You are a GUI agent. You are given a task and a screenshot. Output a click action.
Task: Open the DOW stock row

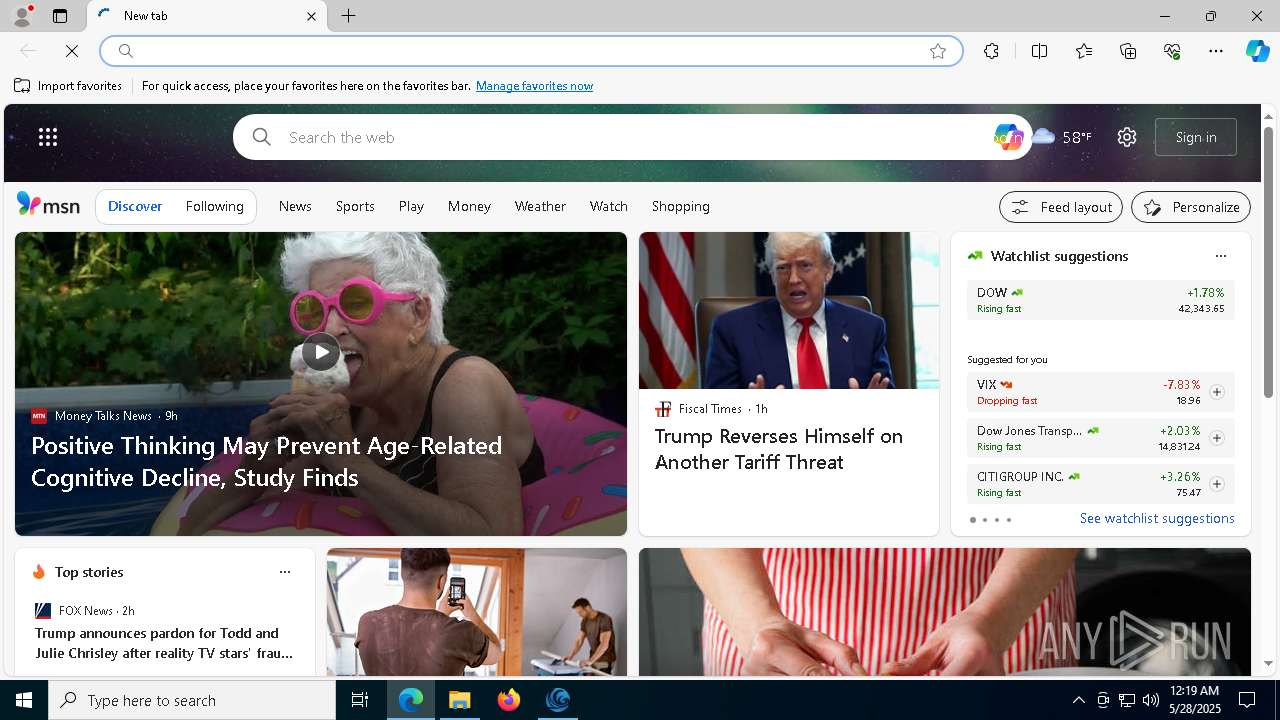pos(1100,300)
